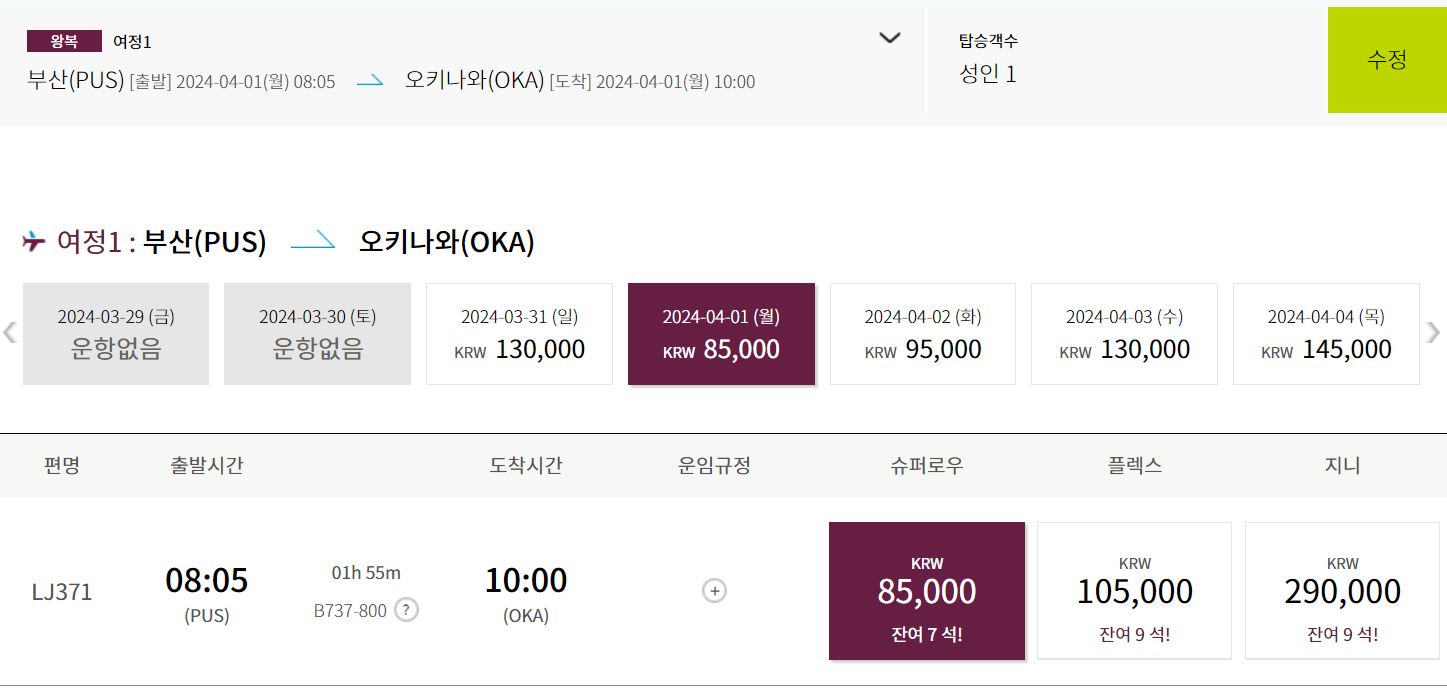Pick the 지니 fare of KRW 290,000

click(x=1341, y=590)
